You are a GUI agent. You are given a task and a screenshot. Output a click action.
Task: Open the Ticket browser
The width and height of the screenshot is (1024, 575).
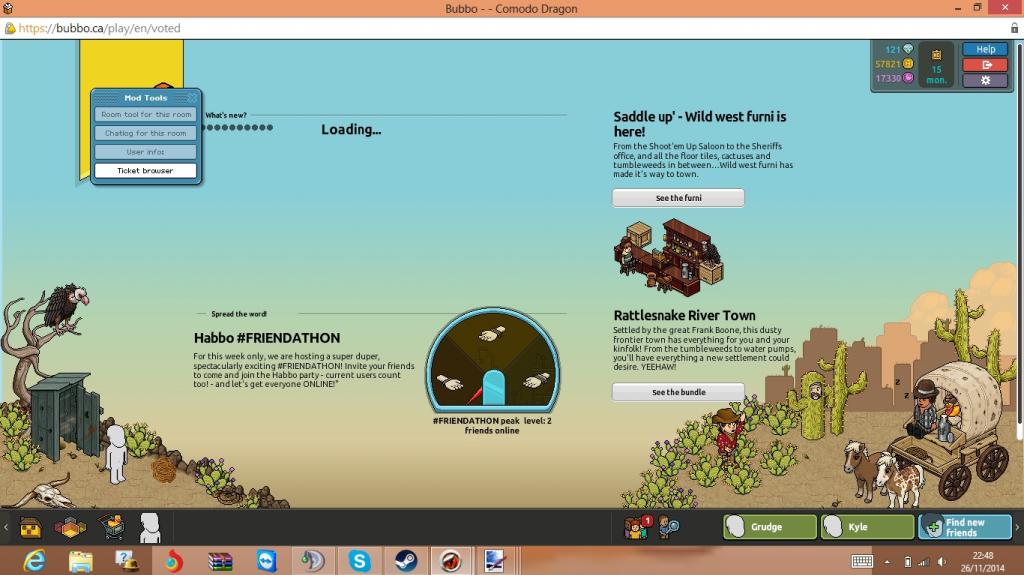tap(146, 171)
